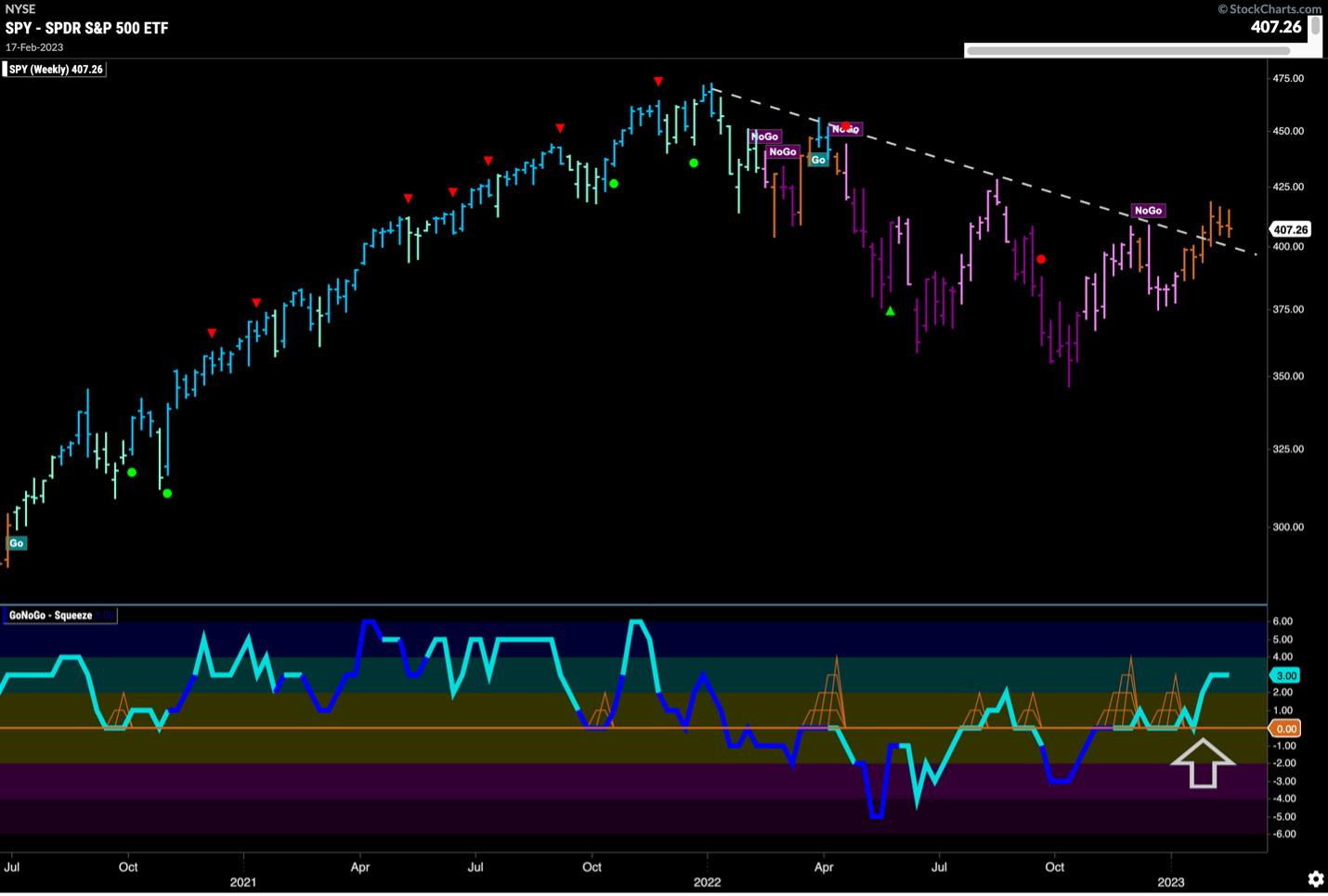Click the green up triangle marker
The width and height of the screenshot is (1328, 896).
pos(891,311)
